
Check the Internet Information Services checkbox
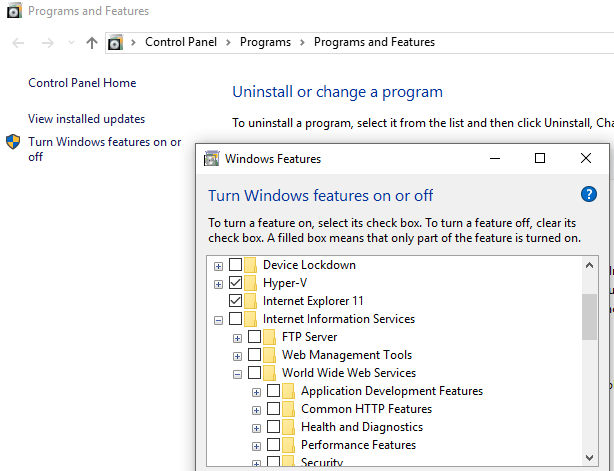pos(235,319)
